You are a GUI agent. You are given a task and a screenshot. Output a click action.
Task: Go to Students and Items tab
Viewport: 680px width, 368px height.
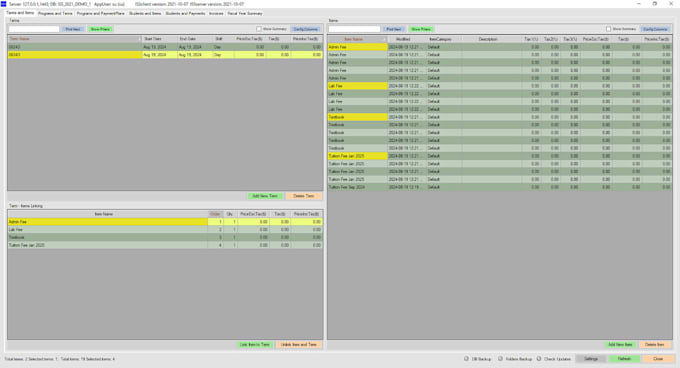tap(145, 13)
